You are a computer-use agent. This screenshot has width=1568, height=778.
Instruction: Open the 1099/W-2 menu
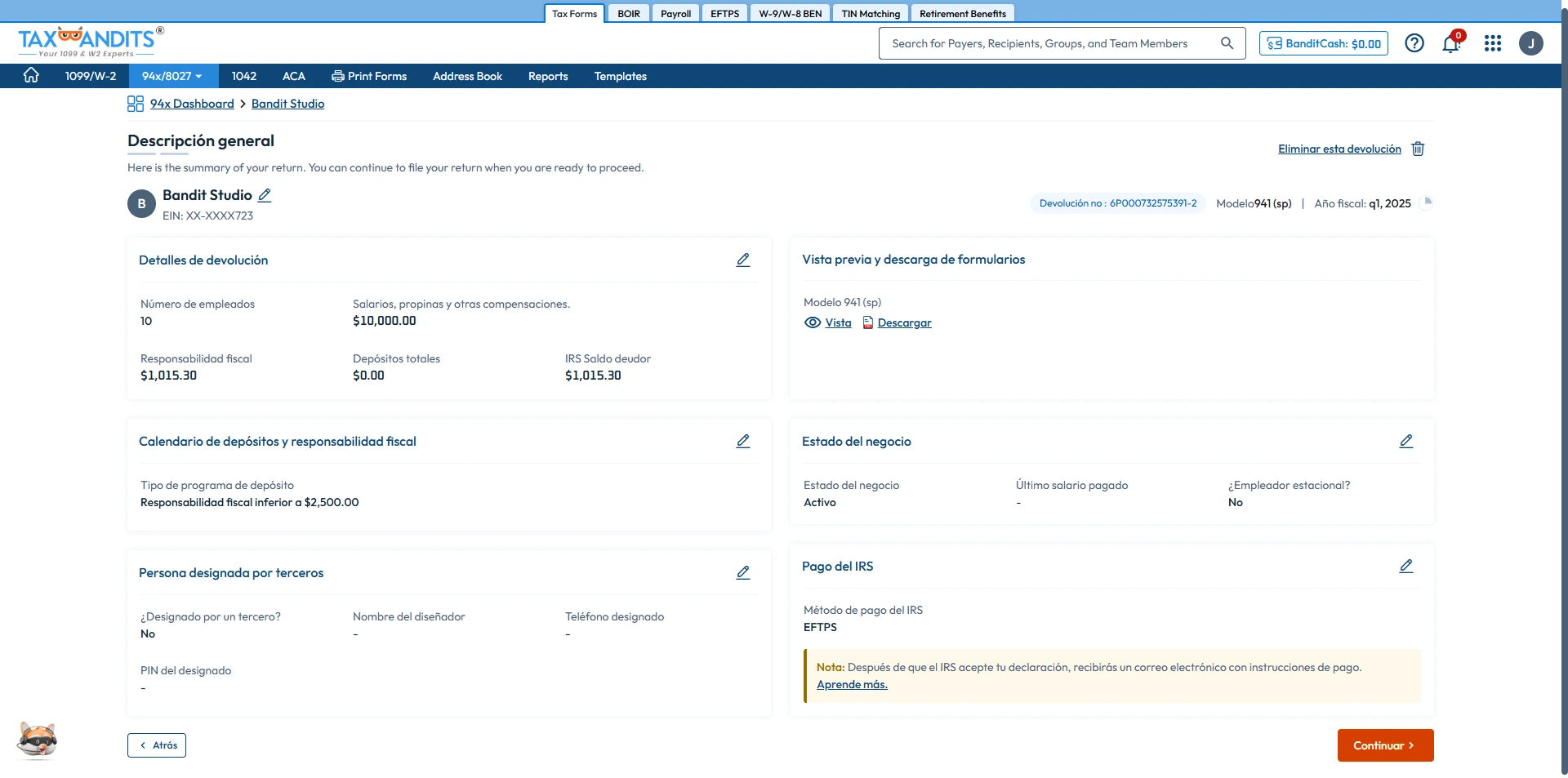tap(91, 76)
